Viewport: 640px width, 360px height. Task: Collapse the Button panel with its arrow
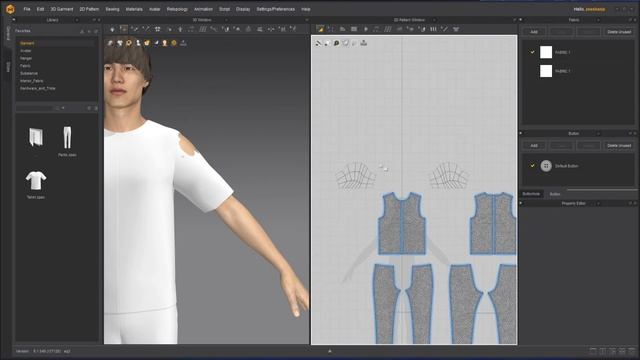pyautogui.click(x=520, y=133)
